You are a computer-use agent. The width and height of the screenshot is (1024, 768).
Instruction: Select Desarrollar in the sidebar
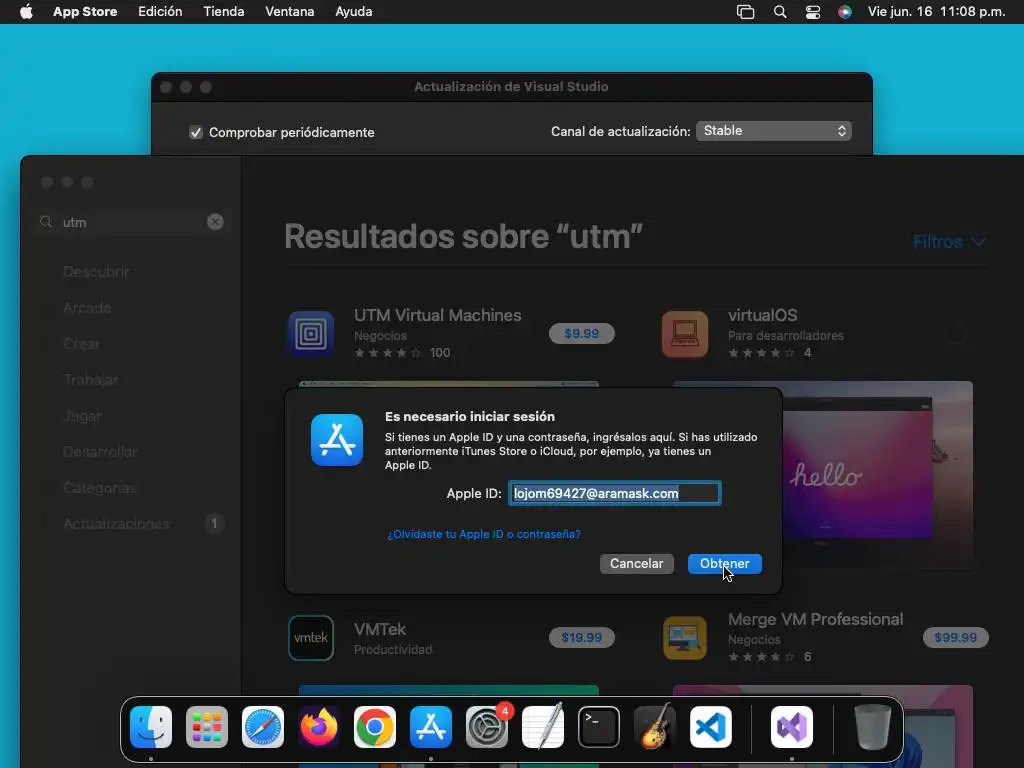(100, 452)
